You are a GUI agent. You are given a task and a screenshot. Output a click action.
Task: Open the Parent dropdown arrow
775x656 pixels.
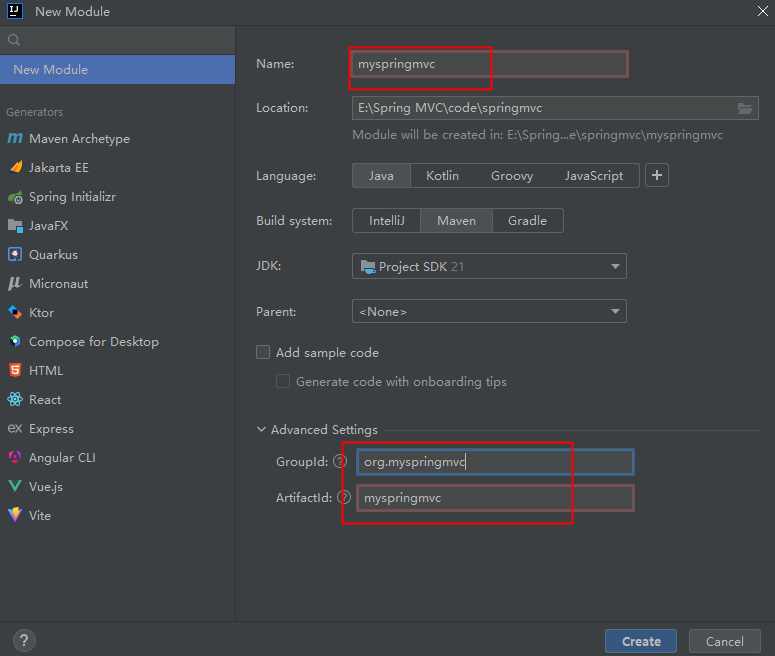615,311
